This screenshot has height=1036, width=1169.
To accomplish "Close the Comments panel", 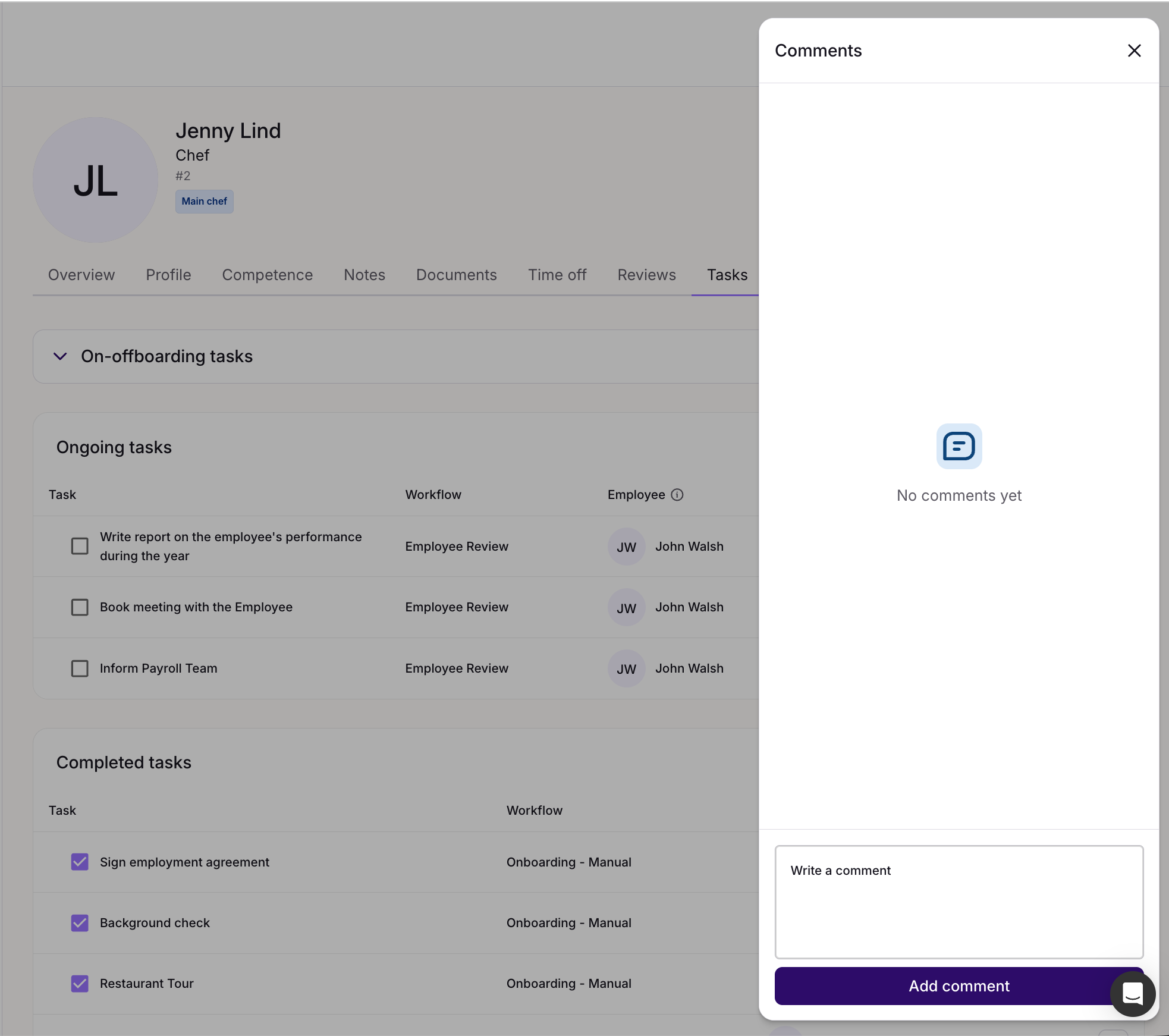I will [1134, 51].
